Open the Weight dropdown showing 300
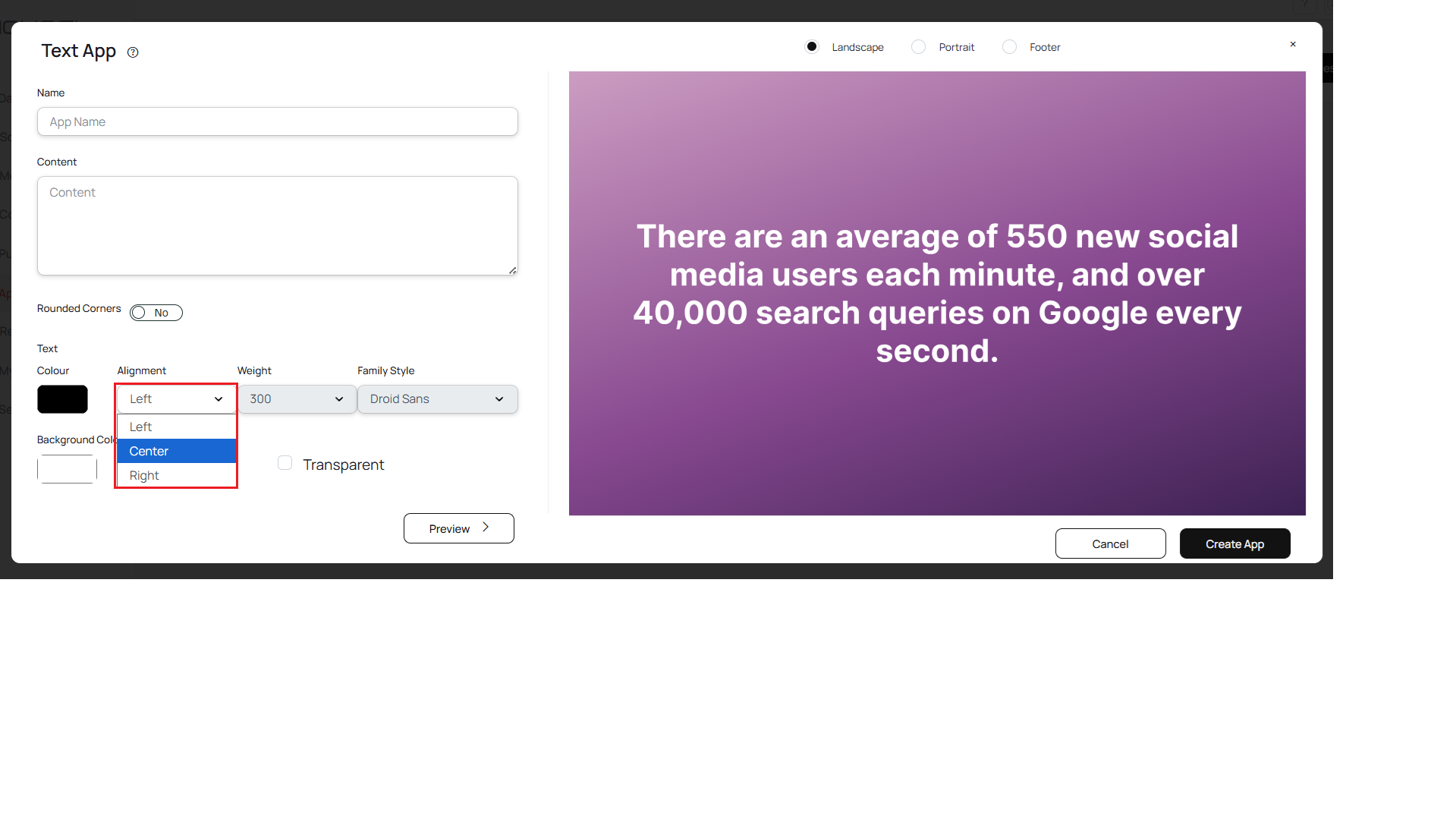 tap(297, 399)
